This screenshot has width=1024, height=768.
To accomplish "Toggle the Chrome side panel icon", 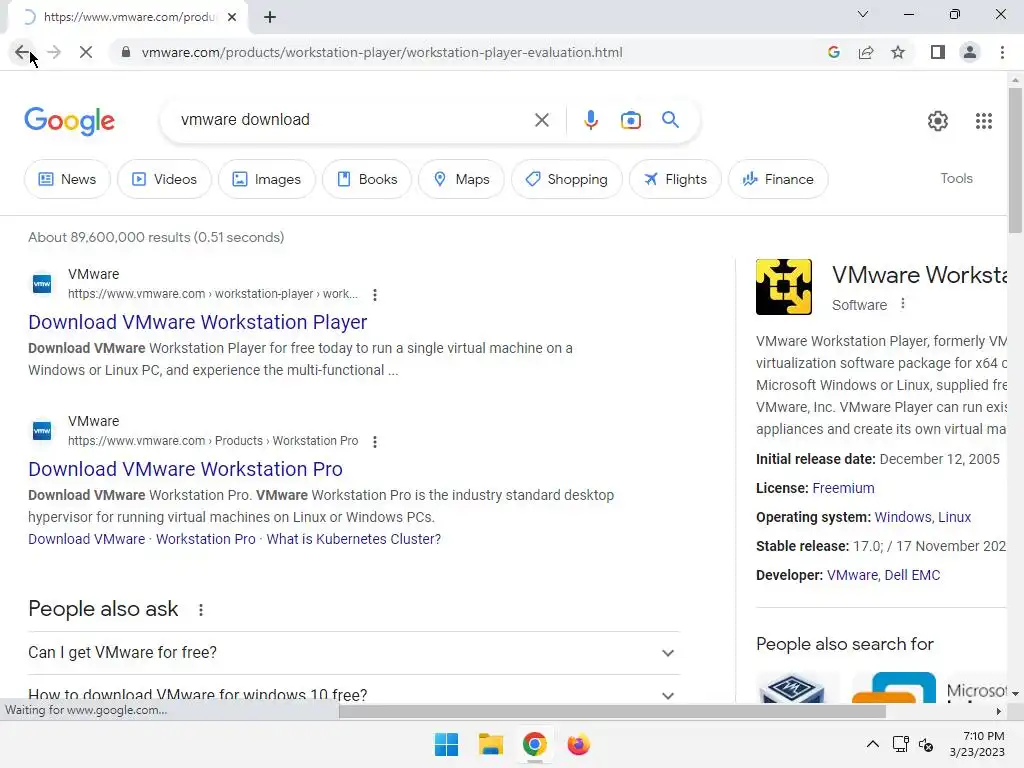I will 938,52.
